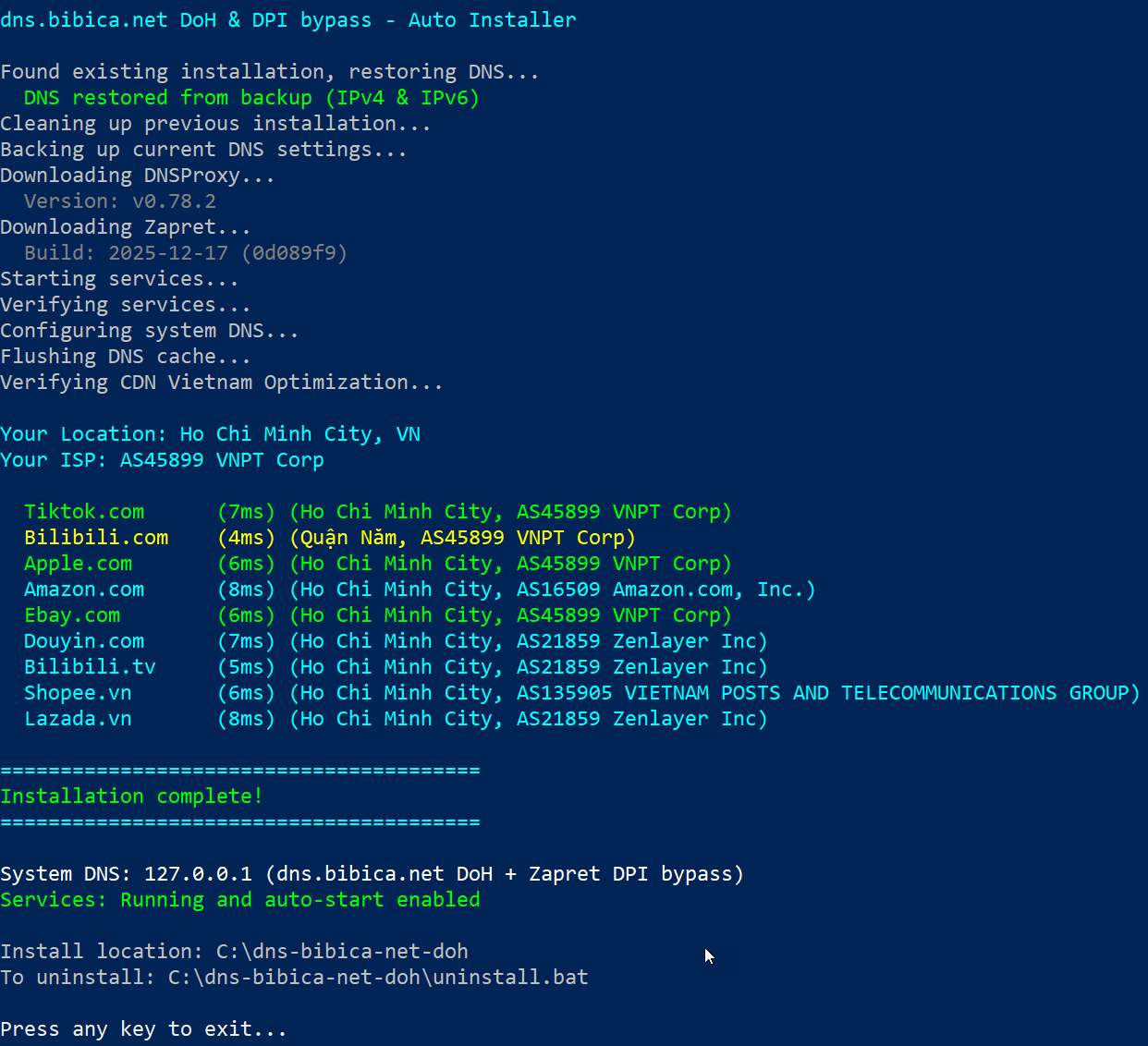Click 'Configuring system DNS...' line
The width and height of the screenshot is (1148, 1046).
[150, 331]
